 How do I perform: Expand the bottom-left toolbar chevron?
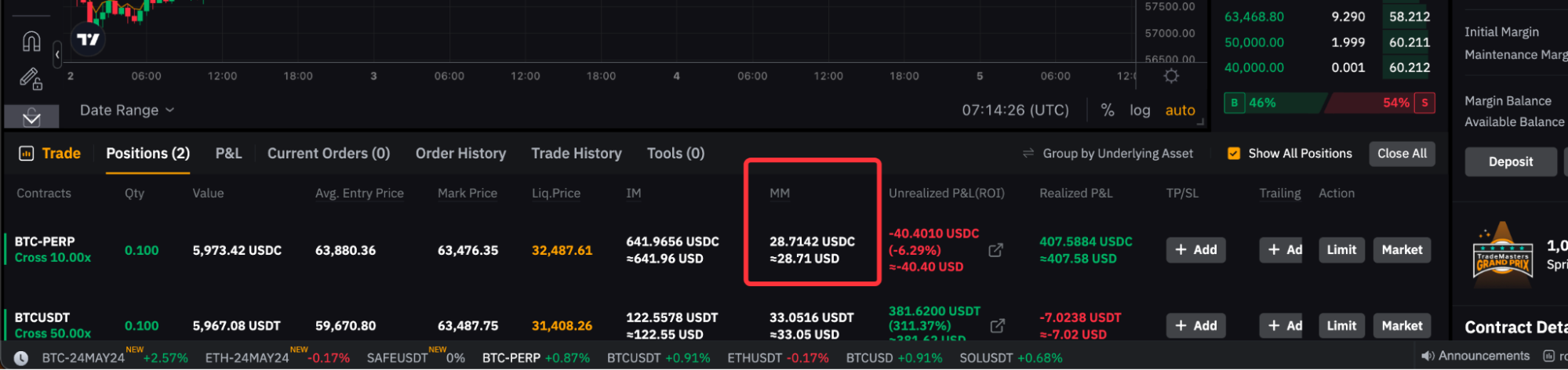pos(31,118)
